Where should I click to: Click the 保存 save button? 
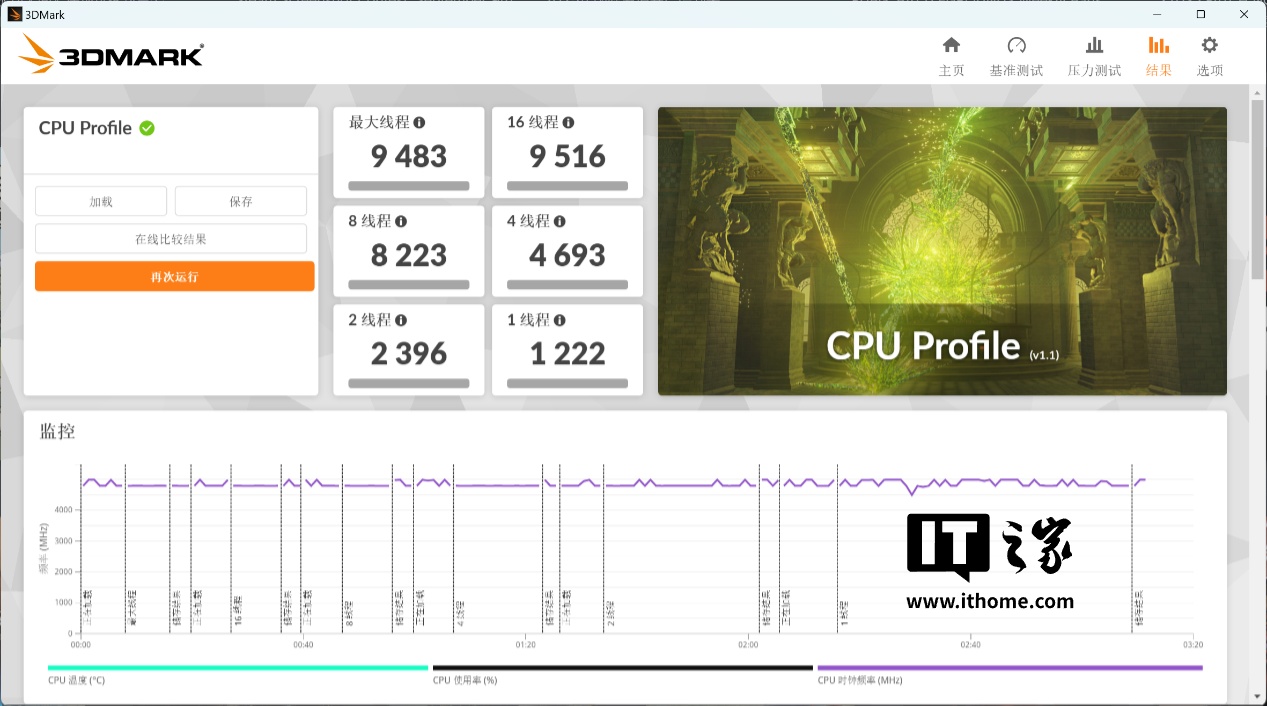click(241, 201)
